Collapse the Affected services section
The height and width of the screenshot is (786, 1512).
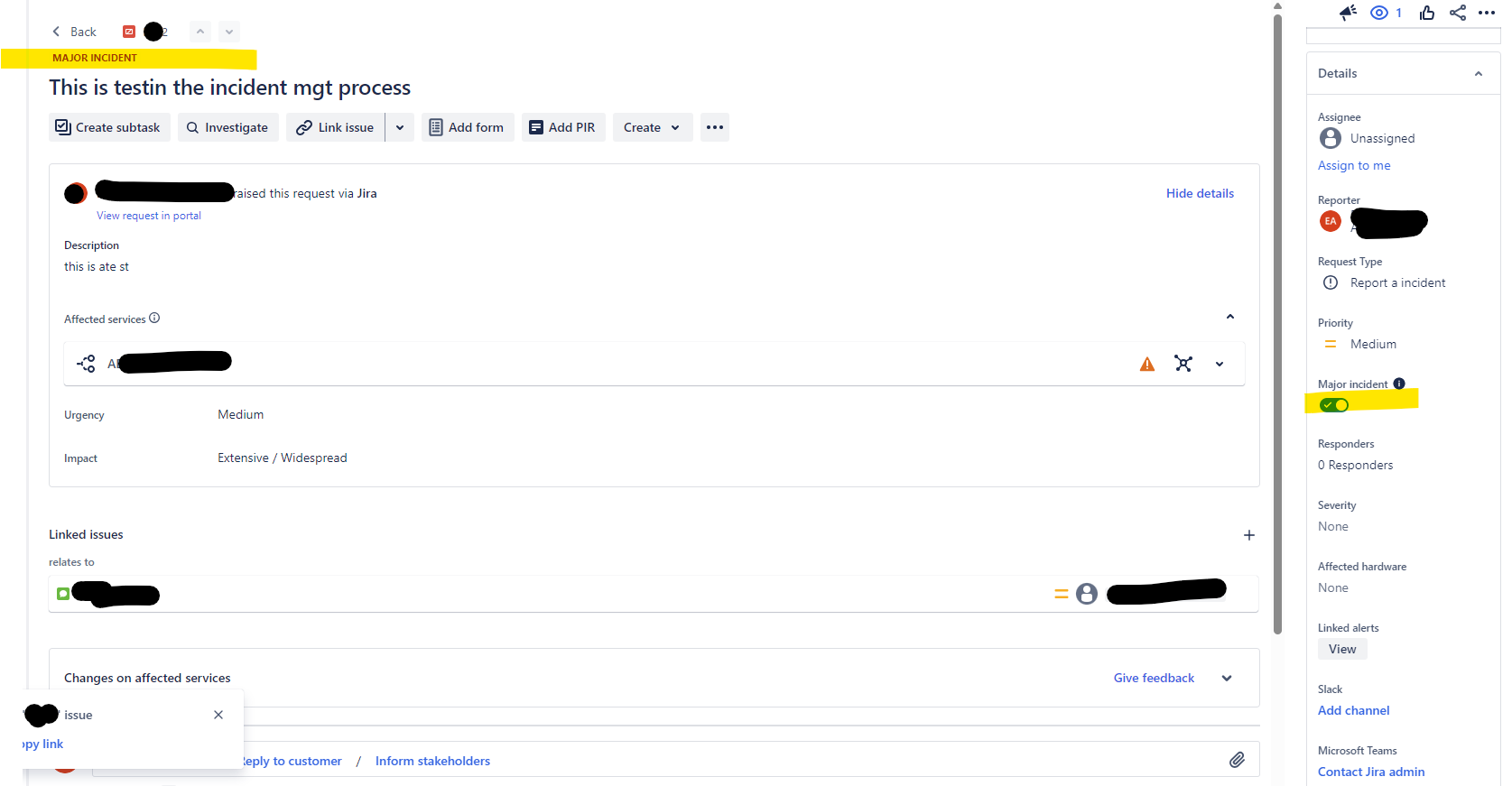pyautogui.click(x=1230, y=317)
